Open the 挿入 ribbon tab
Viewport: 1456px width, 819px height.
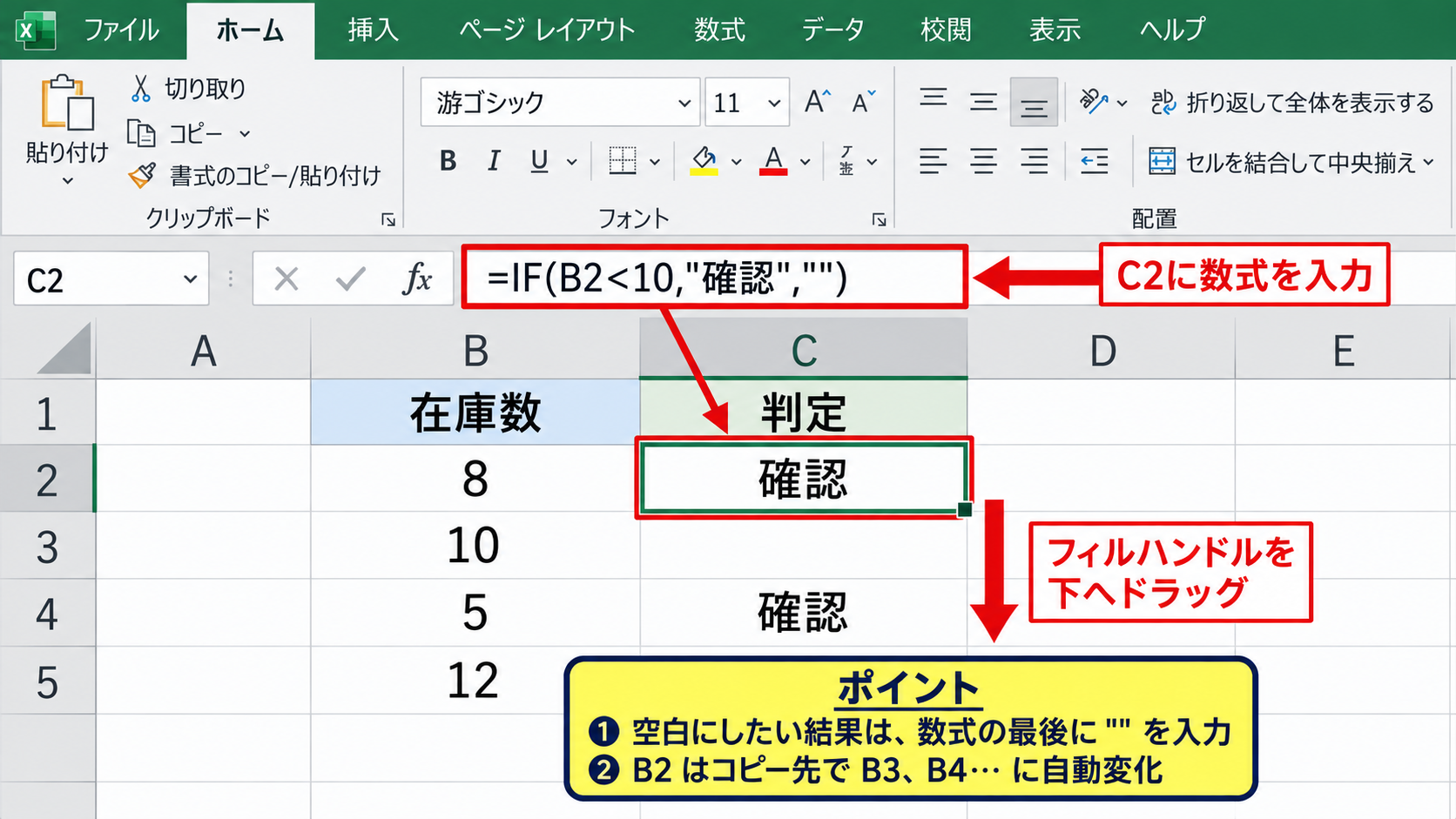pos(373,30)
